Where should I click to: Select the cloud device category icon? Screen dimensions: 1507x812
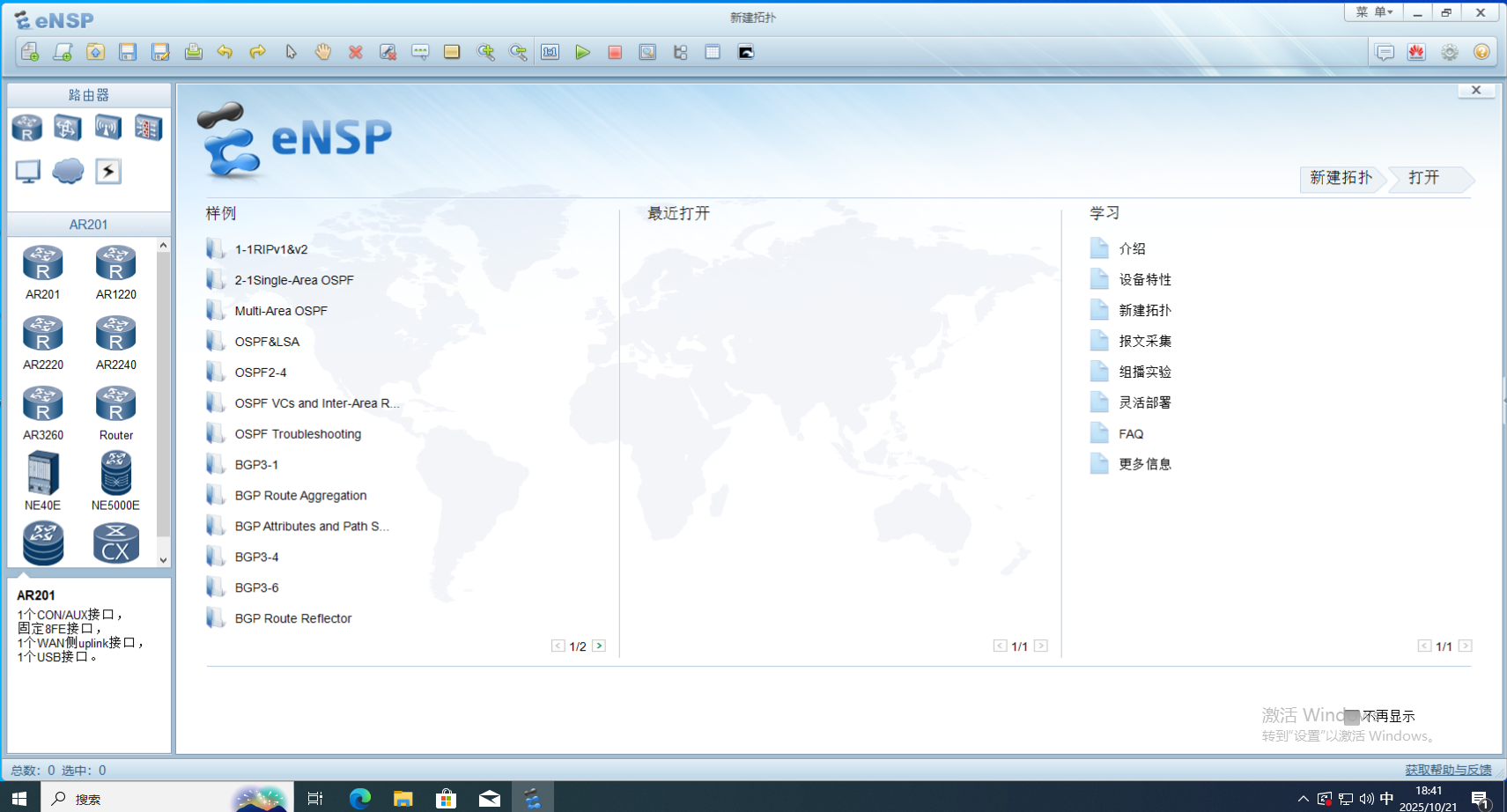[68, 171]
